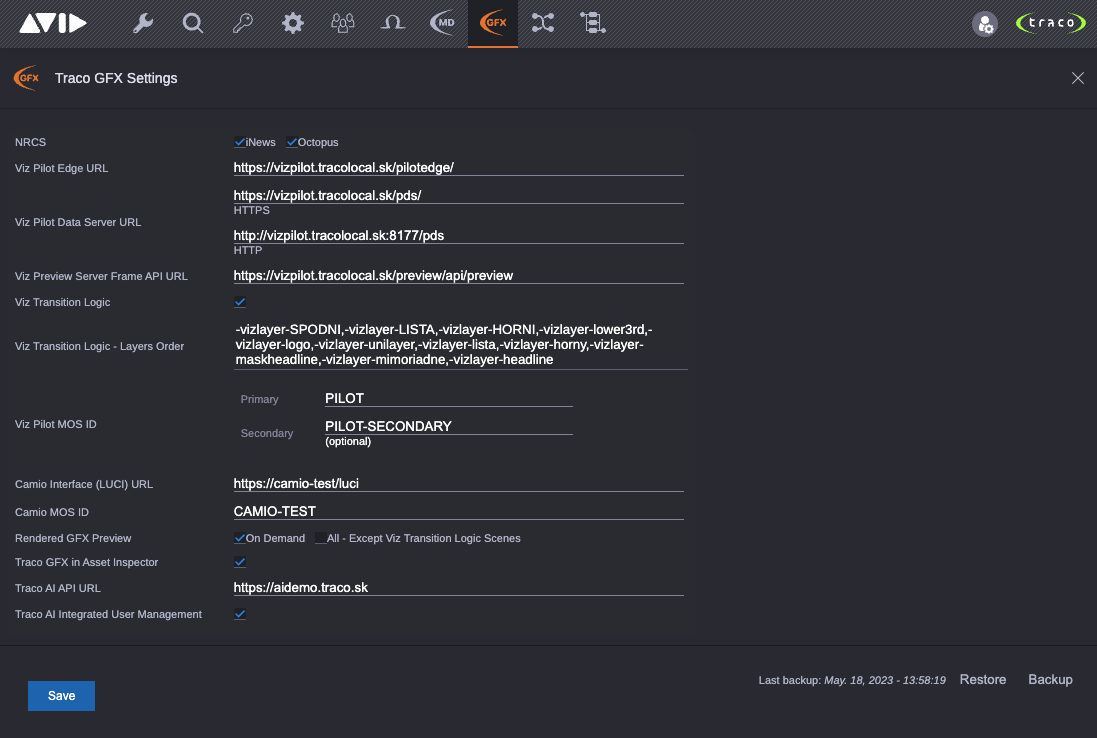
Task: Click the GFX icon beside panel title
Action: tap(27, 78)
